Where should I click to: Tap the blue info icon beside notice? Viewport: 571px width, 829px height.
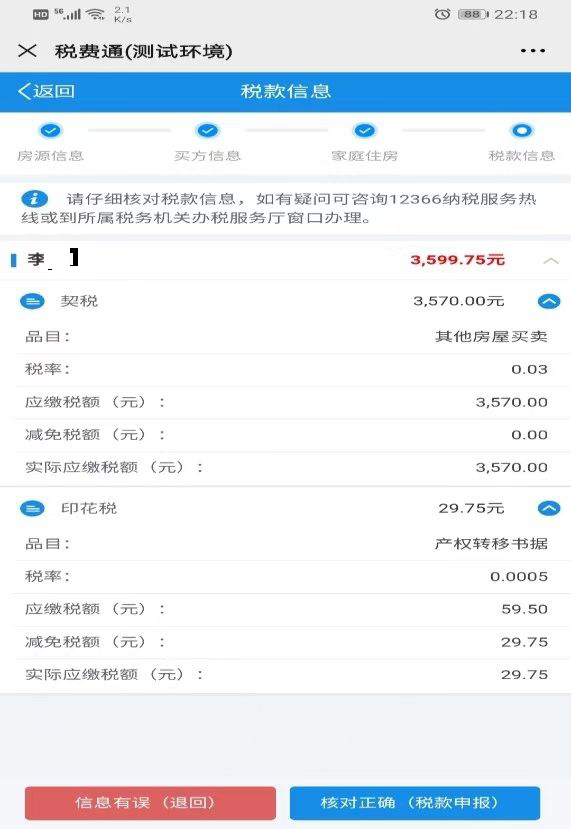tap(34, 199)
